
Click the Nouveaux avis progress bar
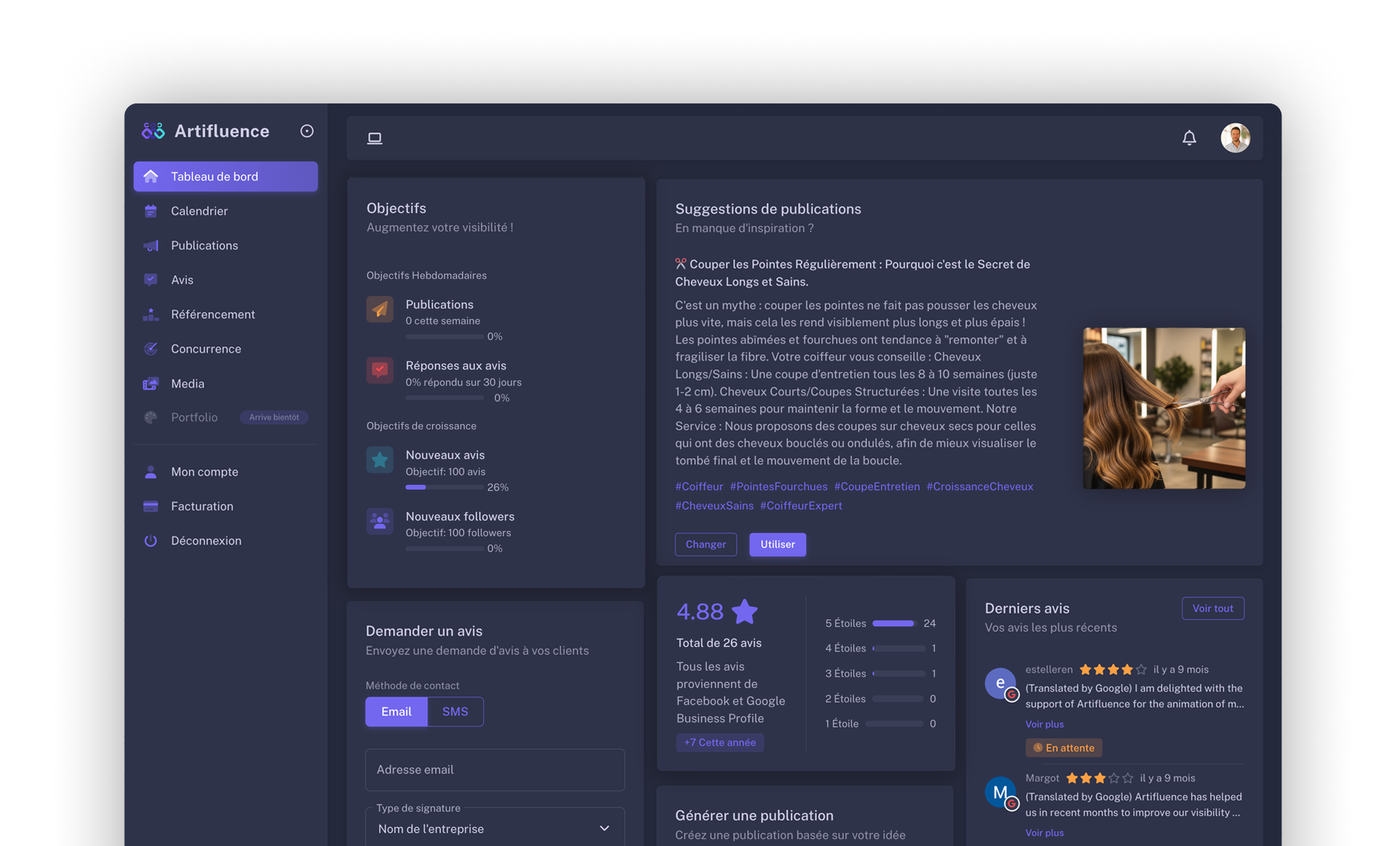(445, 487)
